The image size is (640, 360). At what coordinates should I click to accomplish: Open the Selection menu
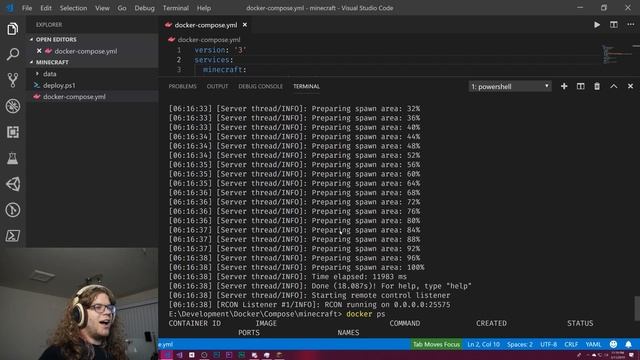pos(73,8)
